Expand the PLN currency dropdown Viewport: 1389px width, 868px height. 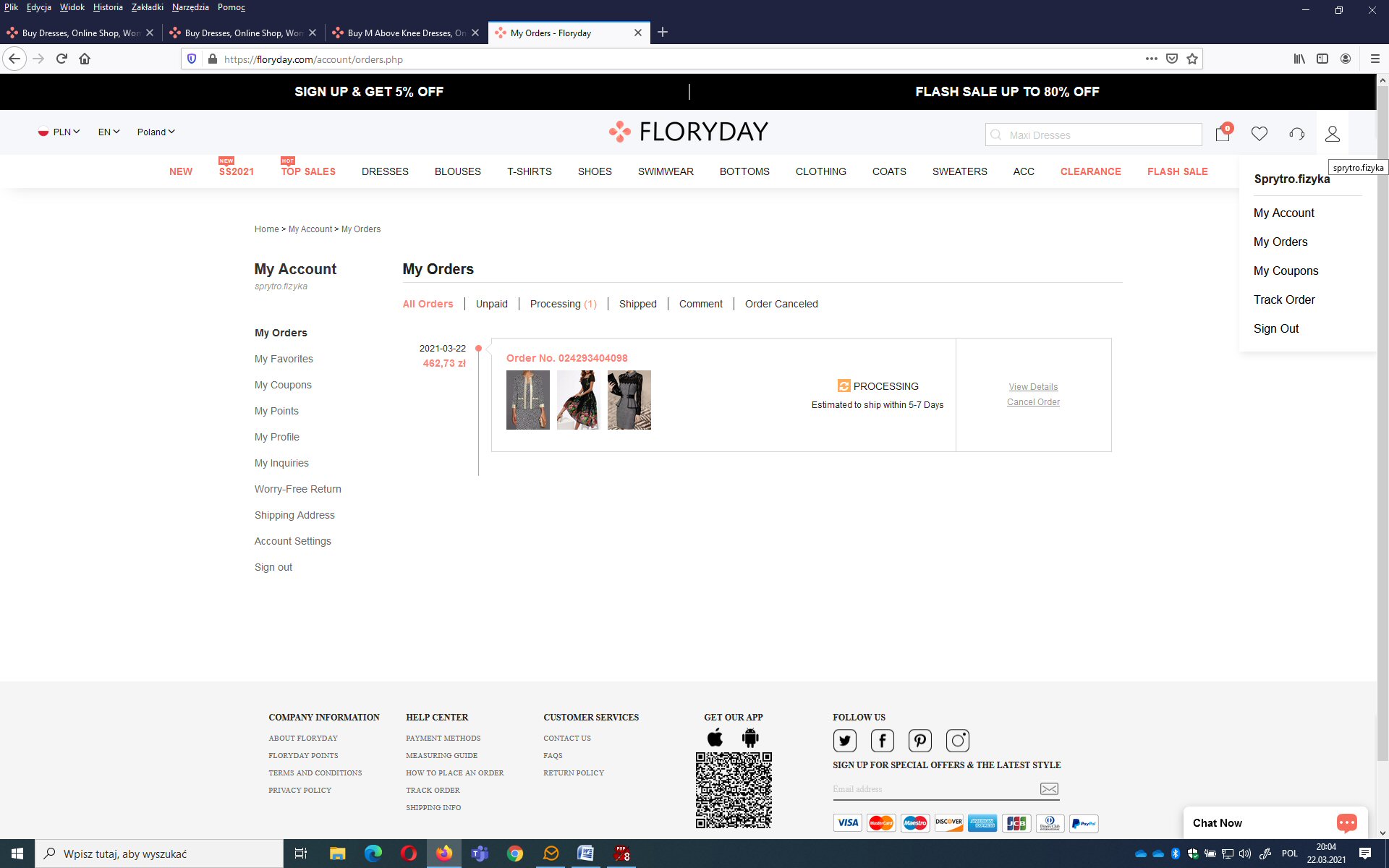(59, 132)
